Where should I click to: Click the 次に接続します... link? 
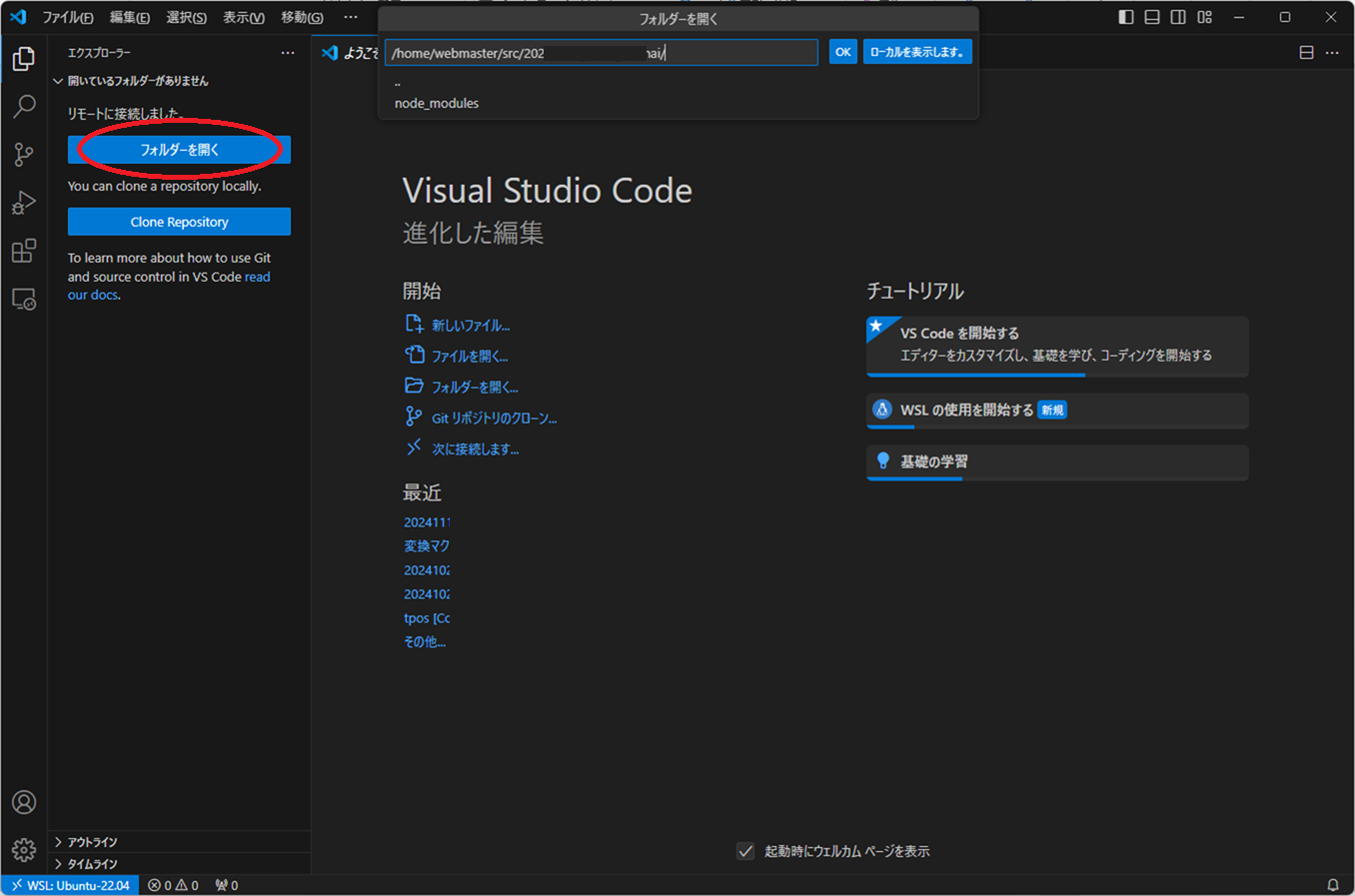(475, 448)
